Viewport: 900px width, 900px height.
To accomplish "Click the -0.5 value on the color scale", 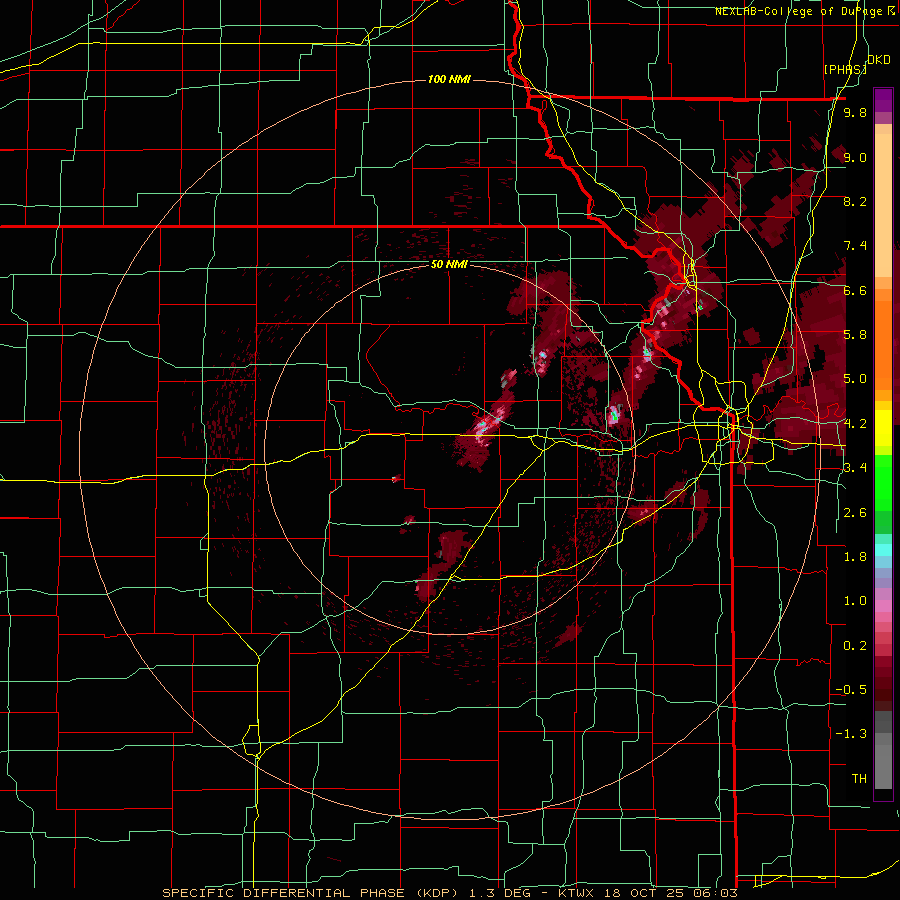I will [x=851, y=690].
